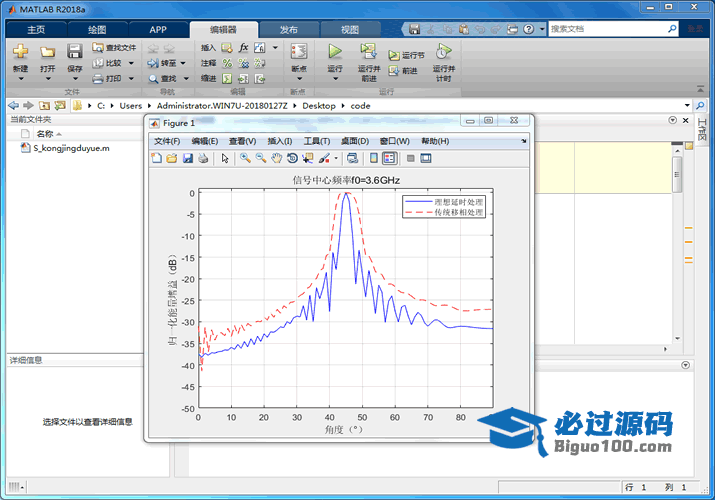Click the search documentation input field
715x500 pixels.
coord(608,29)
